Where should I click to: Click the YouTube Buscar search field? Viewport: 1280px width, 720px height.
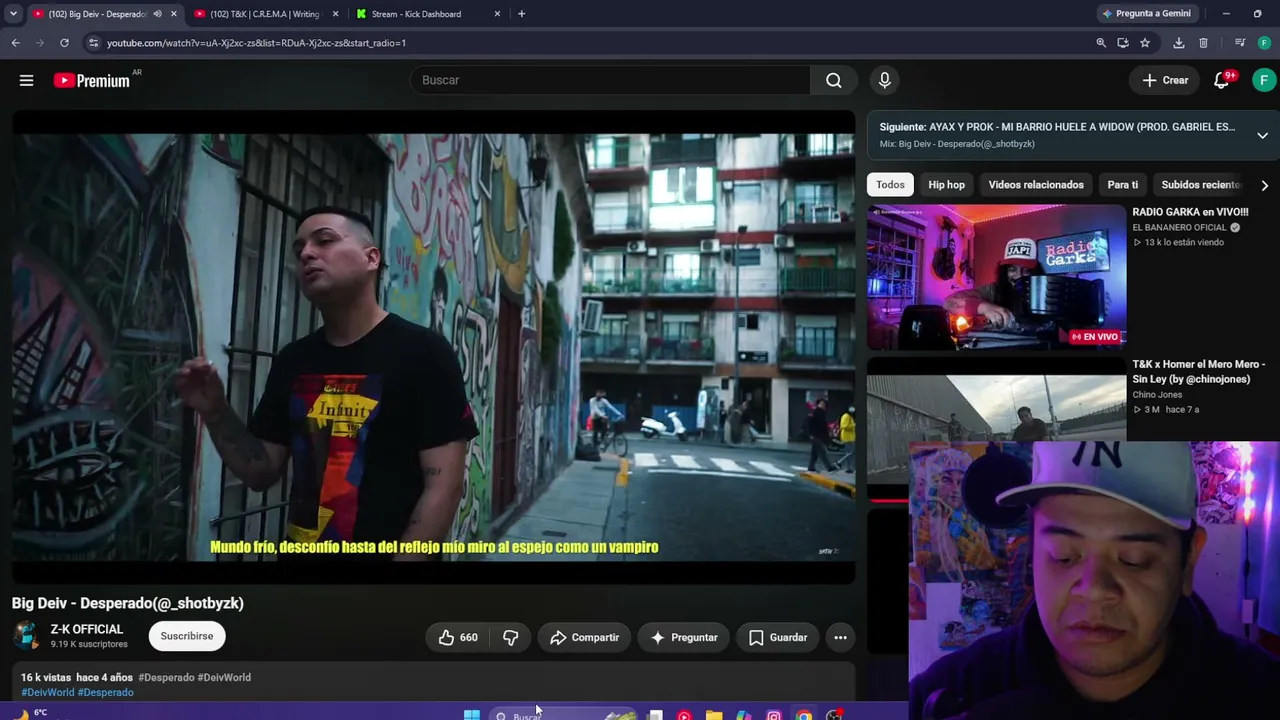coord(610,80)
